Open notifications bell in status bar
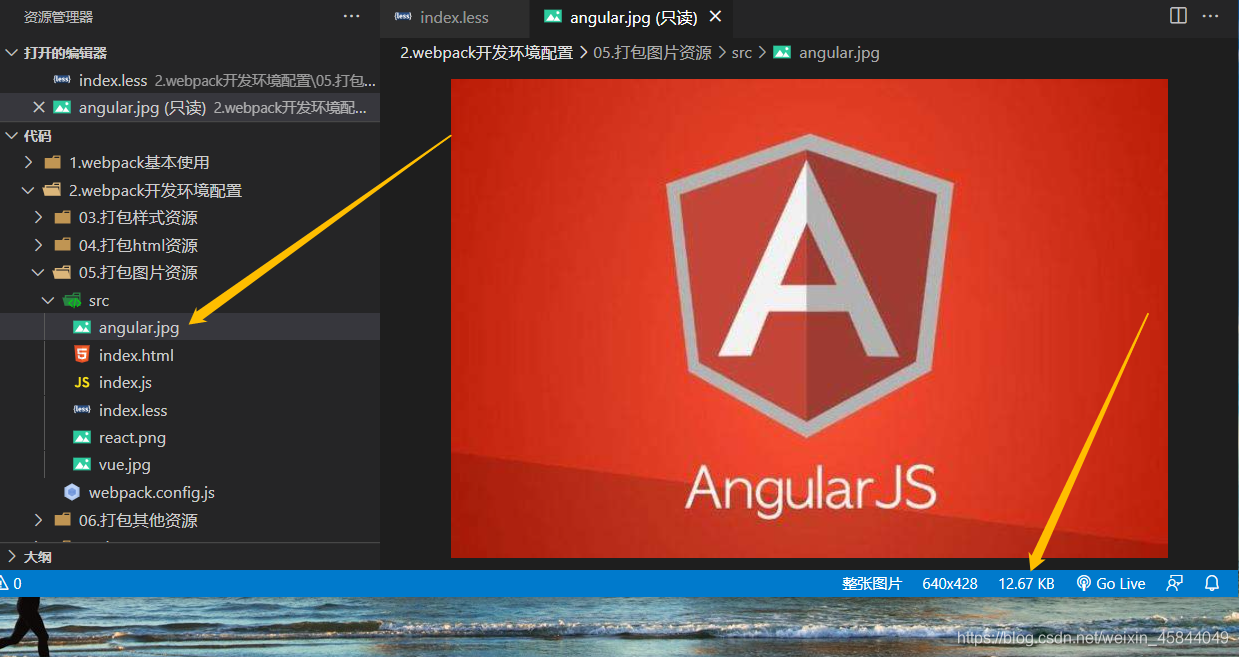Image resolution: width=1239 pixels, height=657 pixels. coord(1212,583)
